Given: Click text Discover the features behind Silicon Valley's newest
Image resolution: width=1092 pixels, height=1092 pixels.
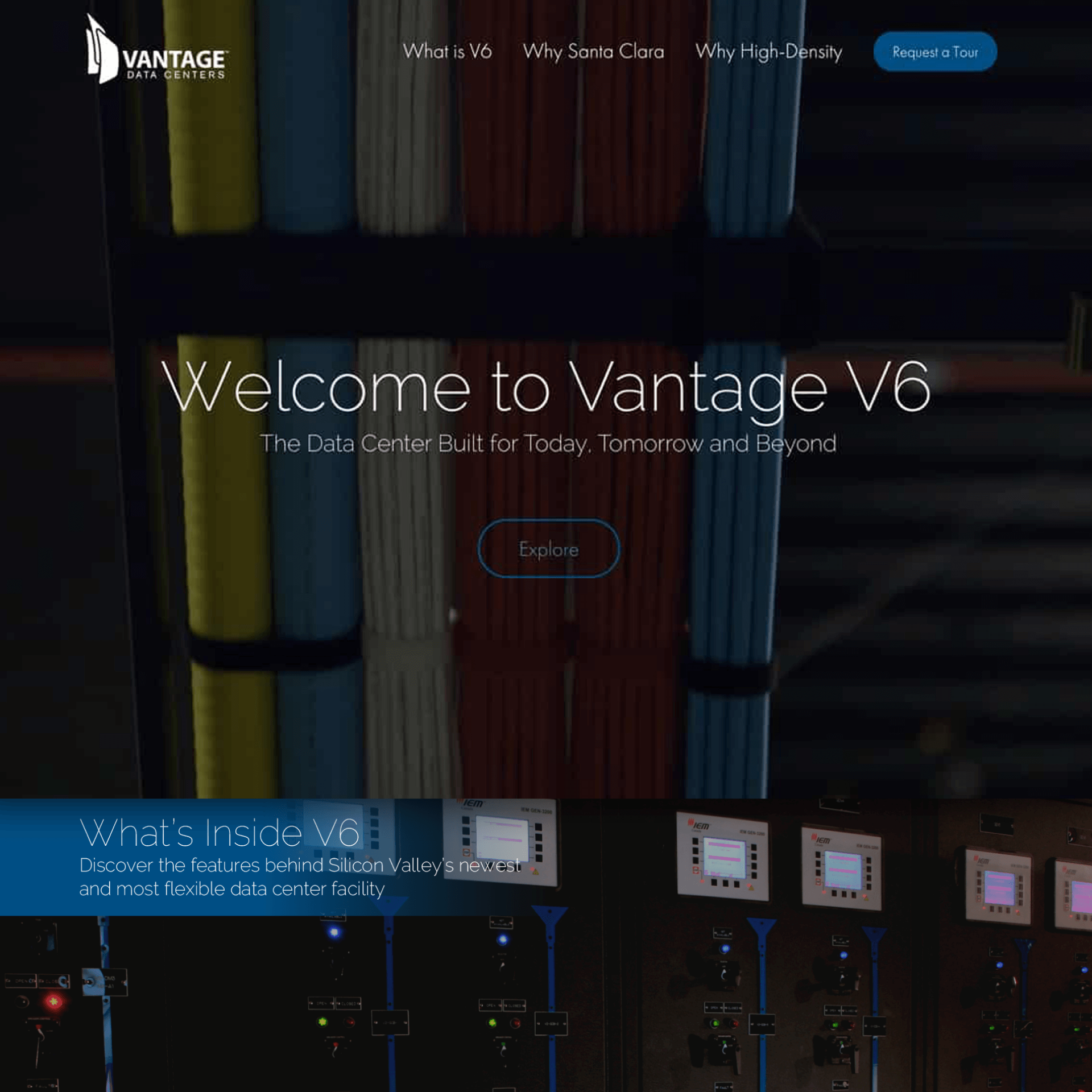Looking at the screenshot, I should tap(300, 865).
